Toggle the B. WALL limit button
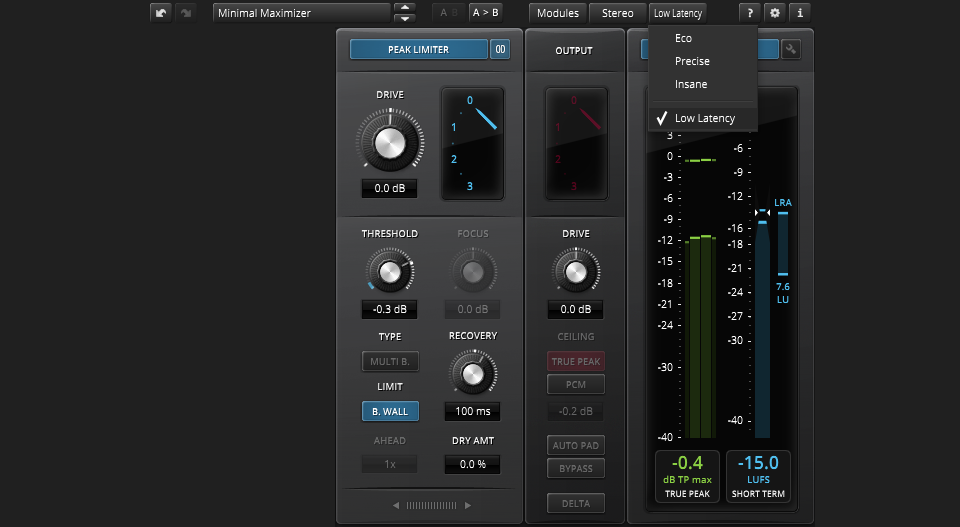 [x=390, y=411]
